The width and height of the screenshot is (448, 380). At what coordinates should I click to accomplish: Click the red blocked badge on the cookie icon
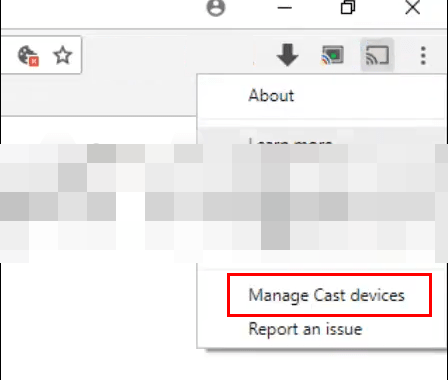34,61
